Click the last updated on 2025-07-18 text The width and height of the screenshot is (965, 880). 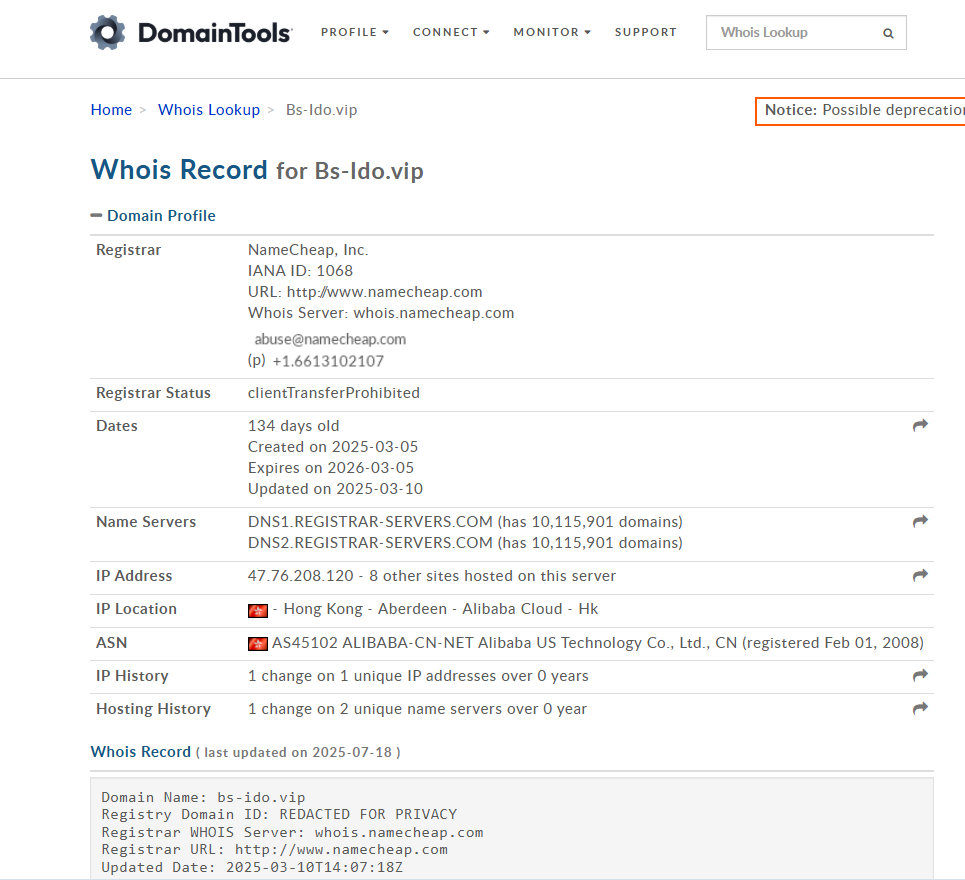coord(298,752)
